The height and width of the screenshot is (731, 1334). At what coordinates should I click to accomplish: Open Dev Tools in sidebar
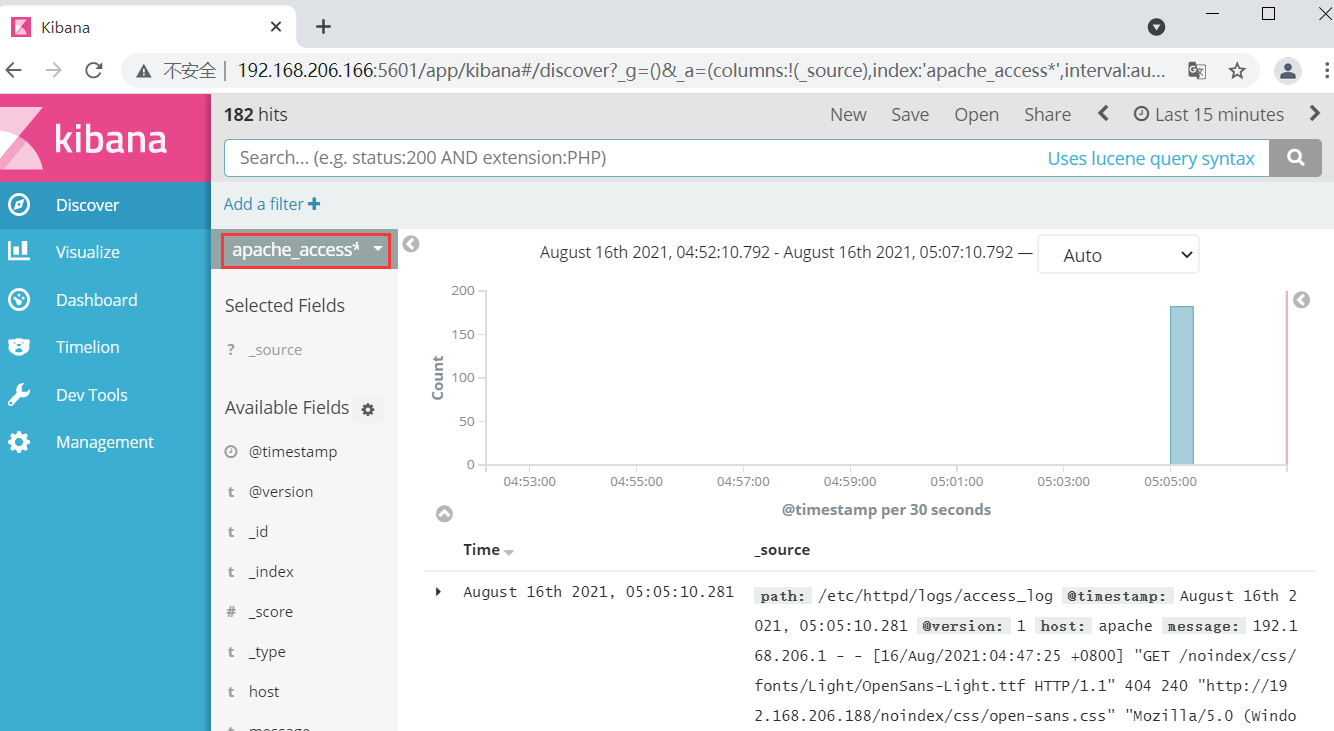tap(105, 395)
